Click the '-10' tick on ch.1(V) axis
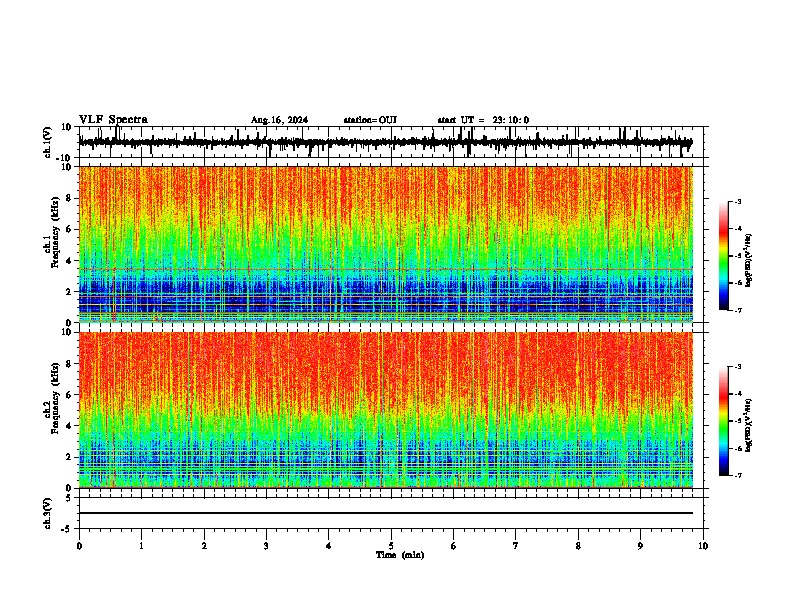Screen dimensions: 792x612 (64, 158)
